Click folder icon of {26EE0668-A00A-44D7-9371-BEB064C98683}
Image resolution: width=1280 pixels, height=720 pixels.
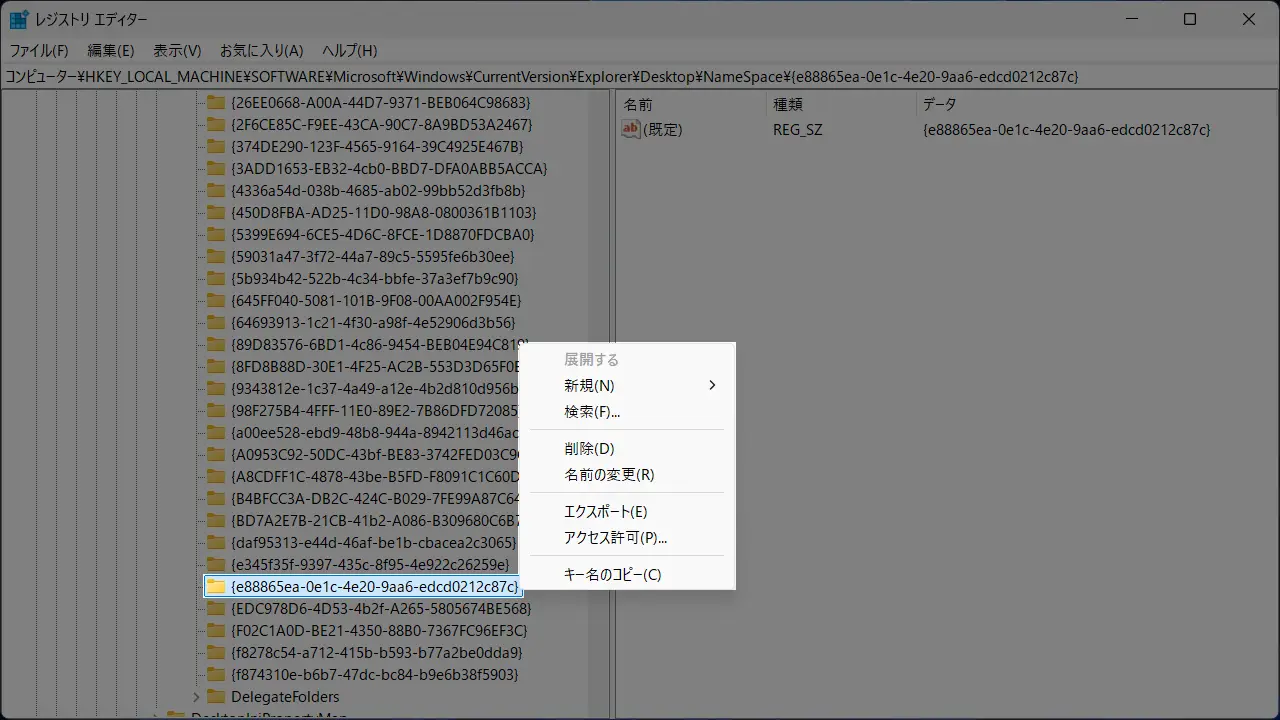216,102
